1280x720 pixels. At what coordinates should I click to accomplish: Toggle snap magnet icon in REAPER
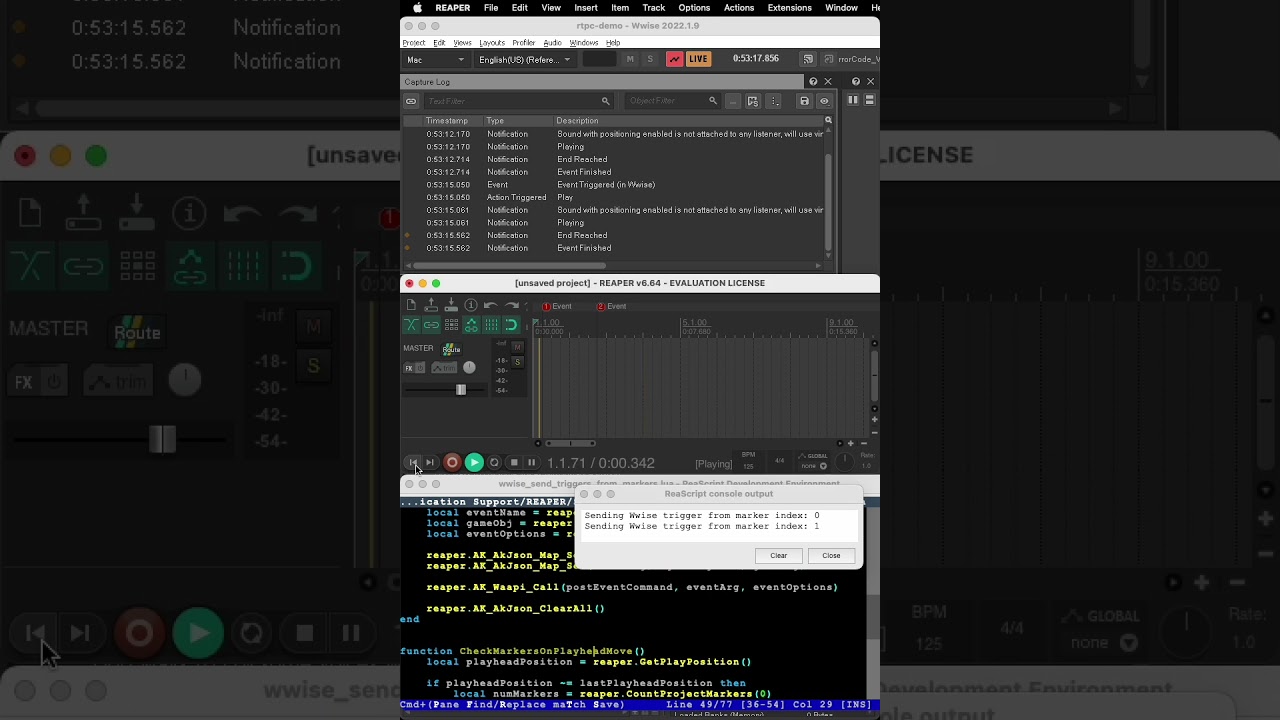[511, 325]
